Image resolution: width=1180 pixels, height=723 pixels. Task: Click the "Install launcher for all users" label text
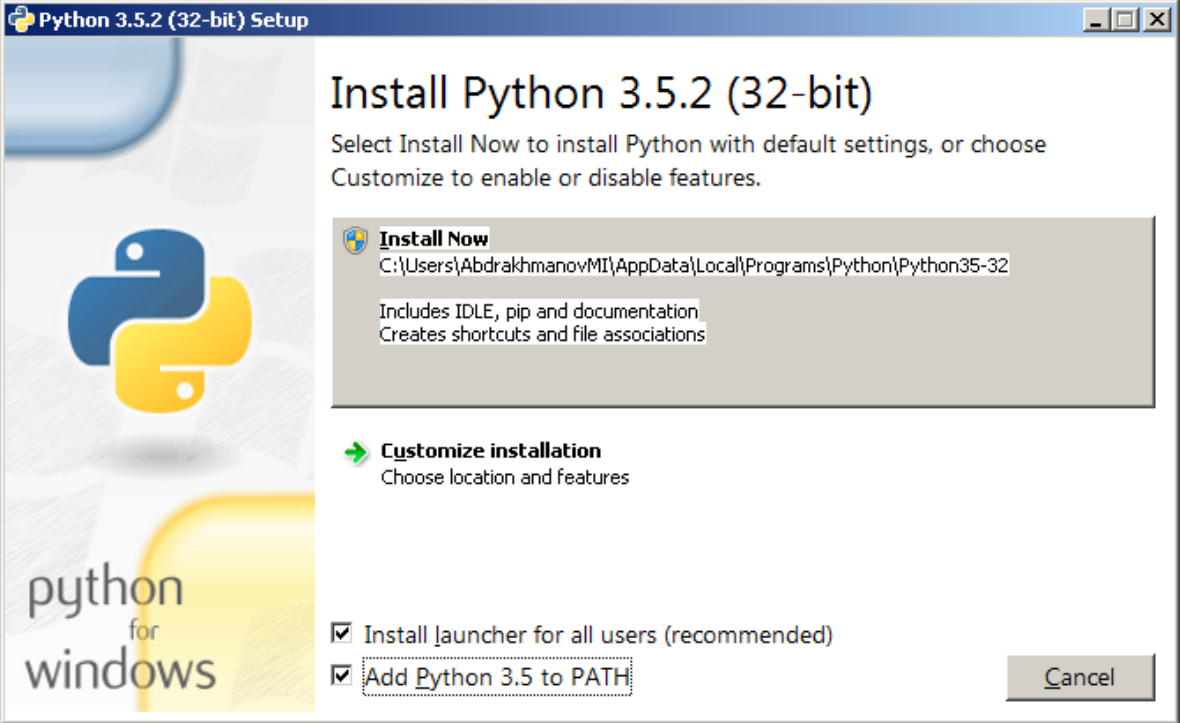pyautogui.click(x=597, y=635)
